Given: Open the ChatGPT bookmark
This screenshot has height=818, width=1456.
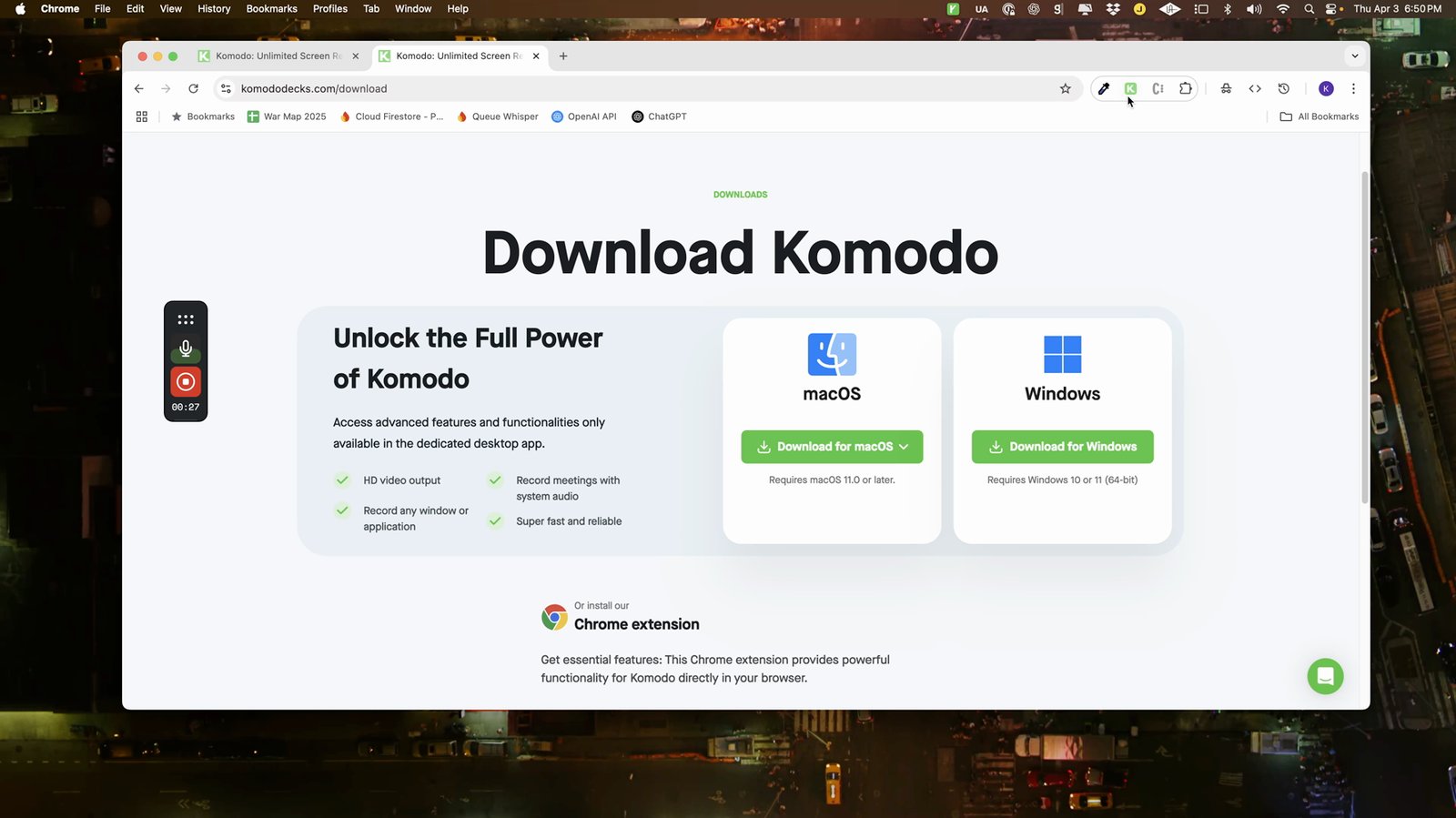Looking at the screenshot, I should (660, 116).
